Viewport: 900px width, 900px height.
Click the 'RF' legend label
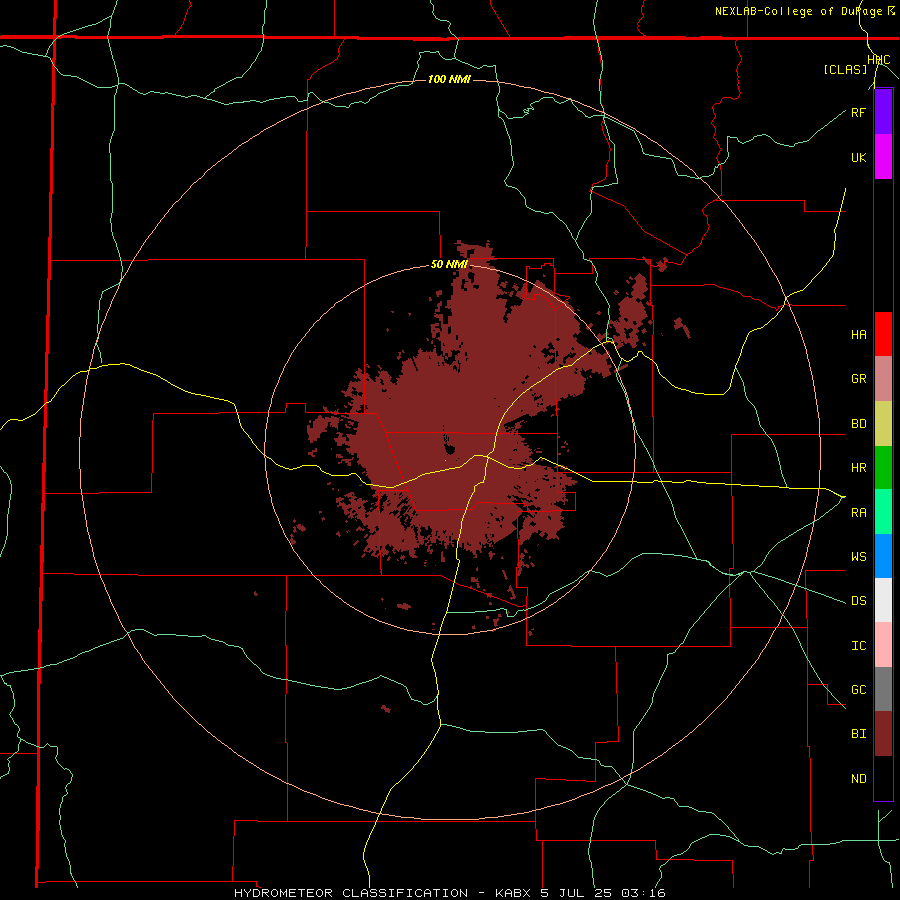pos(858,112)
